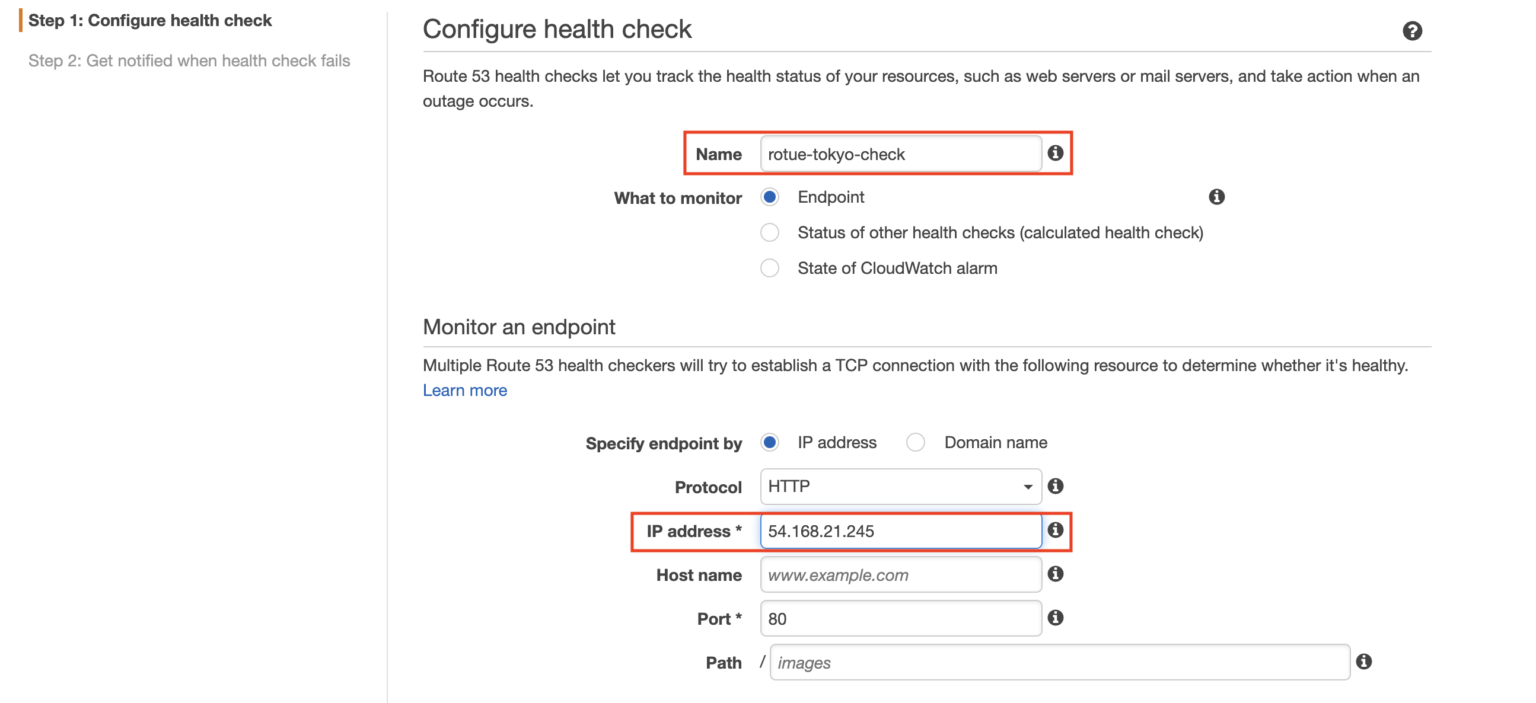Screen dimensions: 1536x703
Task: Click info icon next to Endpoint option
Action: coord(1216,197)
